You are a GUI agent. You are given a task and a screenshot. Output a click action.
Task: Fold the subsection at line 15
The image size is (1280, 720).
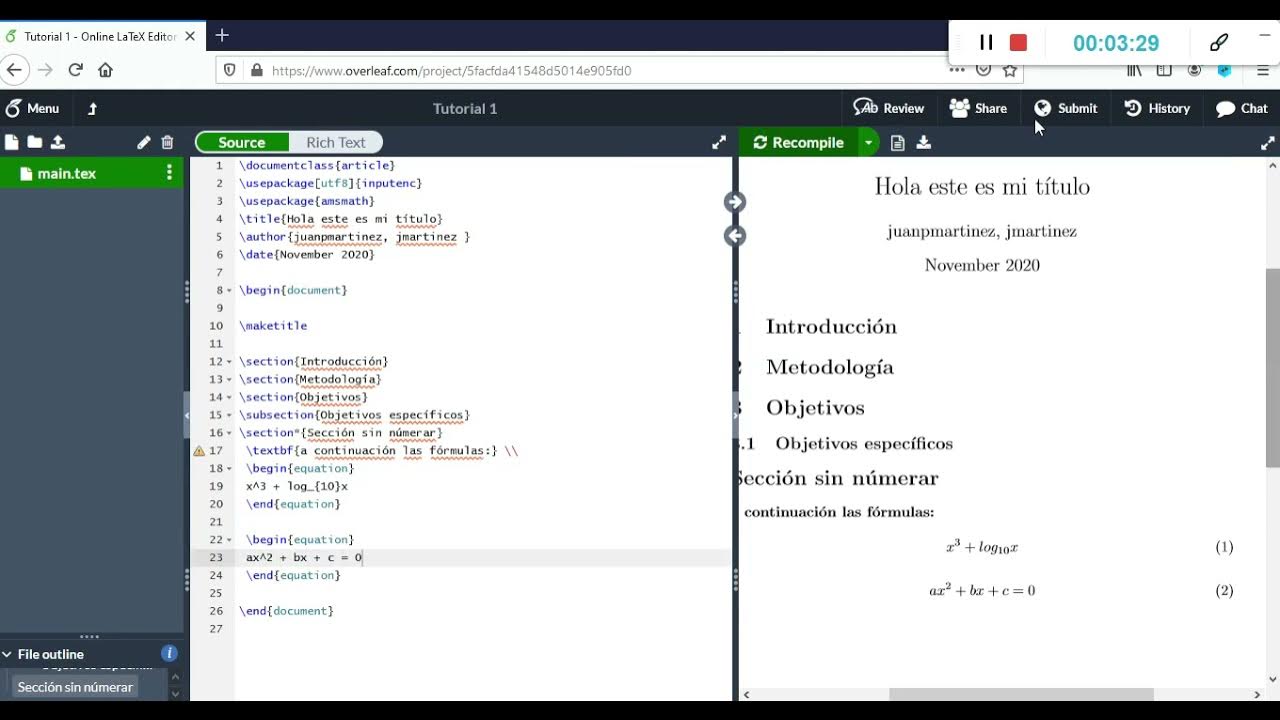[x=229, y=415]
